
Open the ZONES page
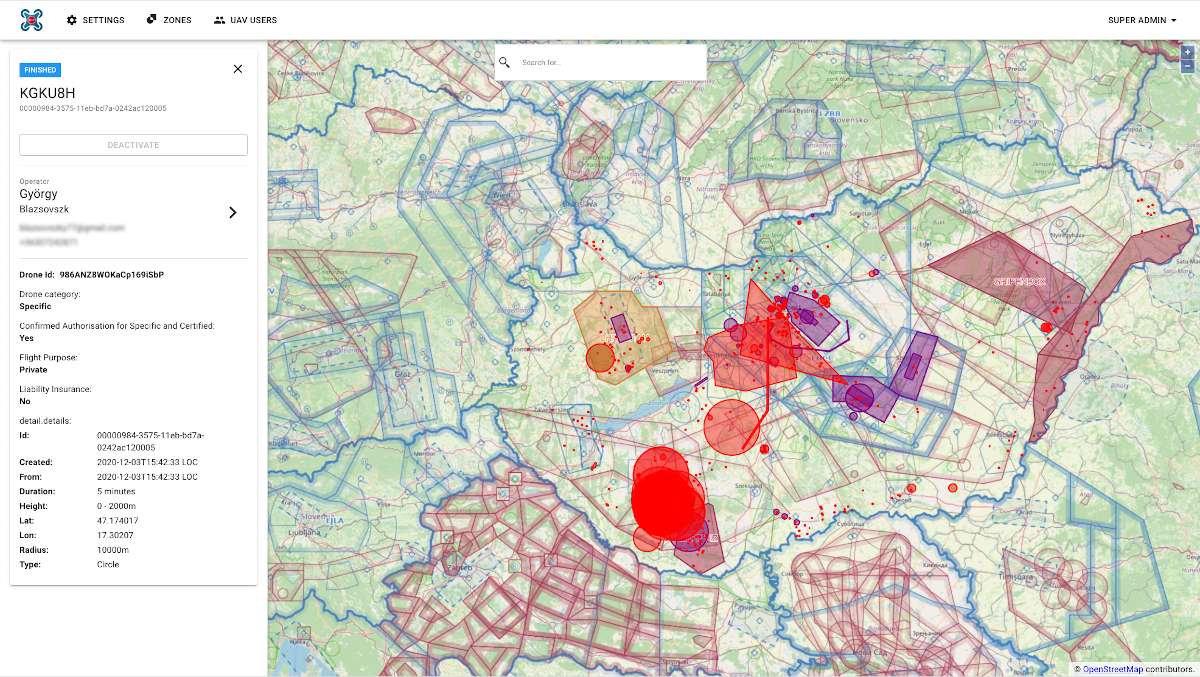pyautogui.click(x=168, y=20)
